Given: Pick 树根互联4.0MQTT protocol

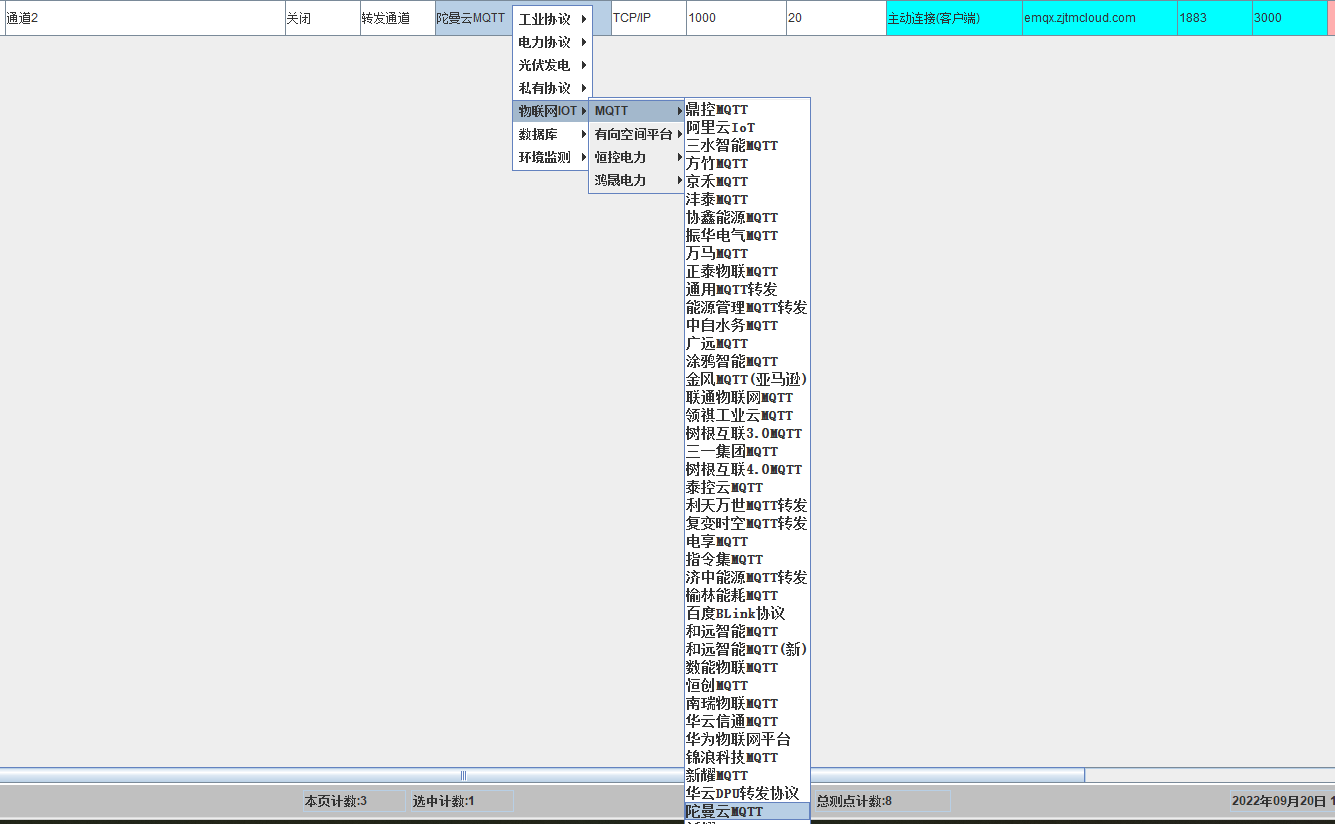Looking at the screenshot, I should 747,470.
